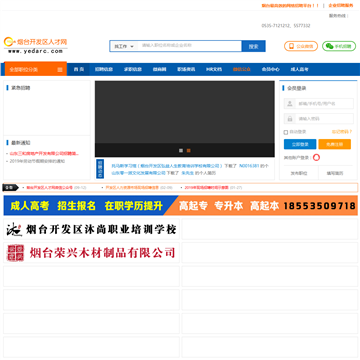
Task: Click the blue 招聘动态 vertical label
Action: 100,169
